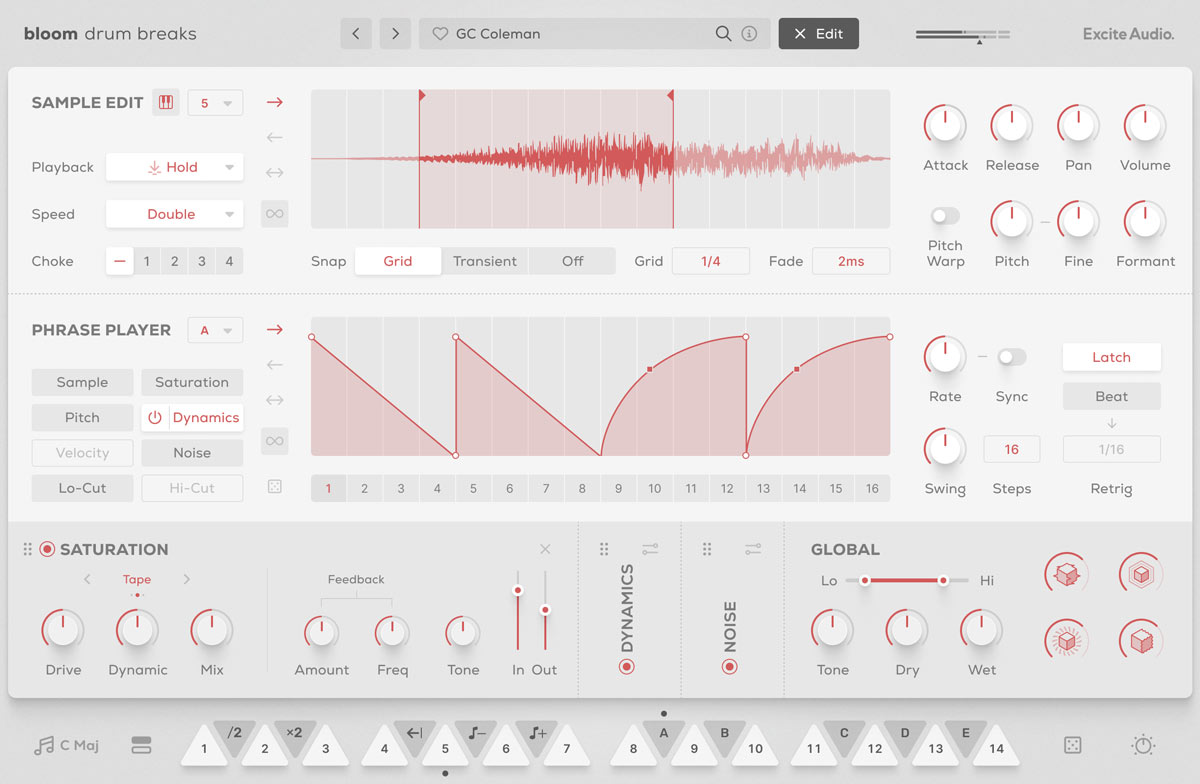Open the clock icon in the bottom right corner
This screenshot has width=1200, height=784.
(x=1141, y=745)
